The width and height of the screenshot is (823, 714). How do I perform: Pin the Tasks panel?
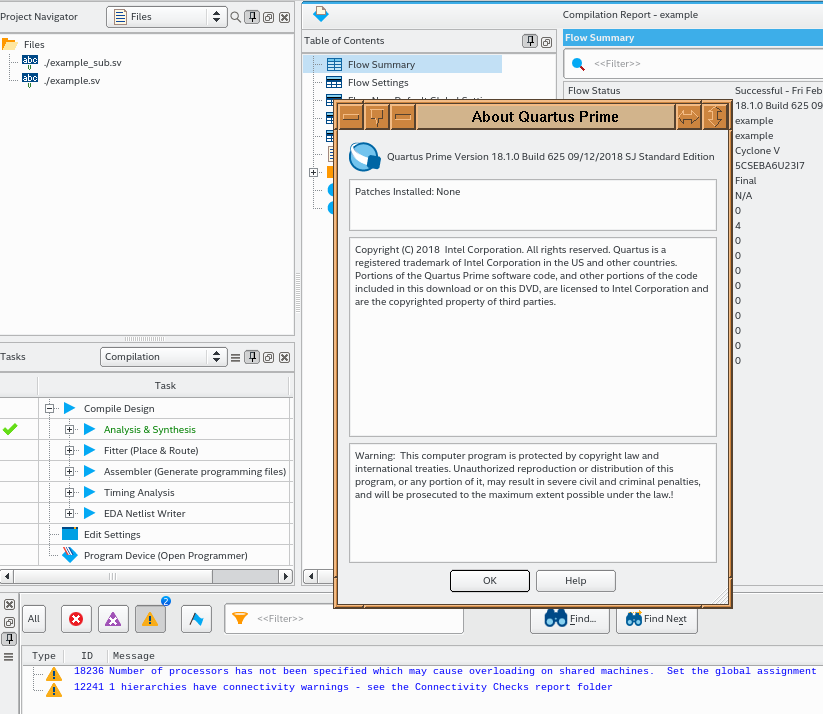click(x=252, y=357)
